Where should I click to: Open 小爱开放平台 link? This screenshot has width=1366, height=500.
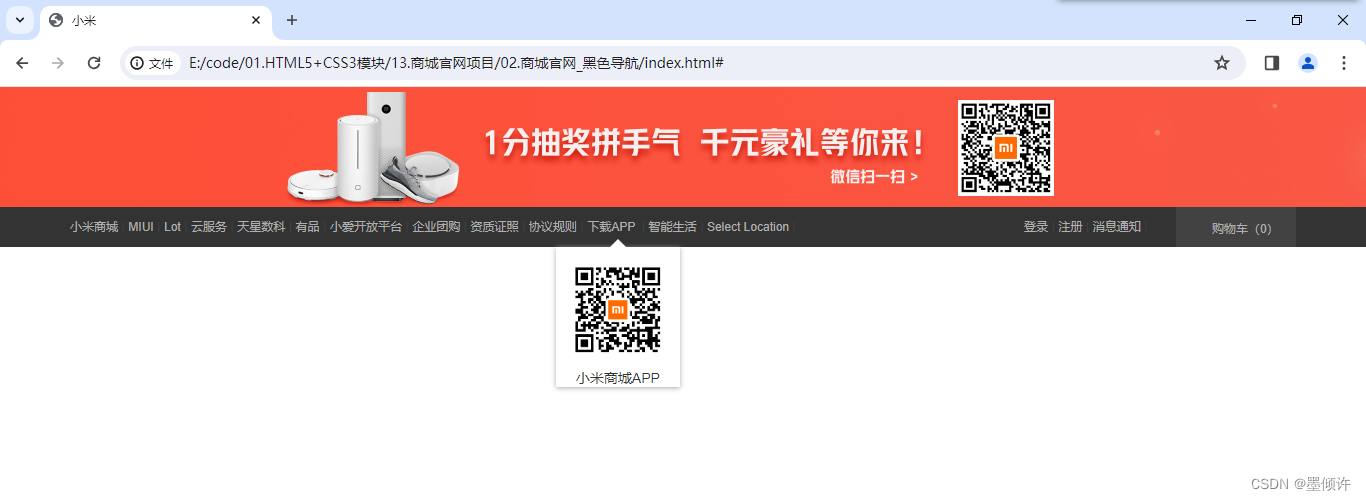point(366,227)
